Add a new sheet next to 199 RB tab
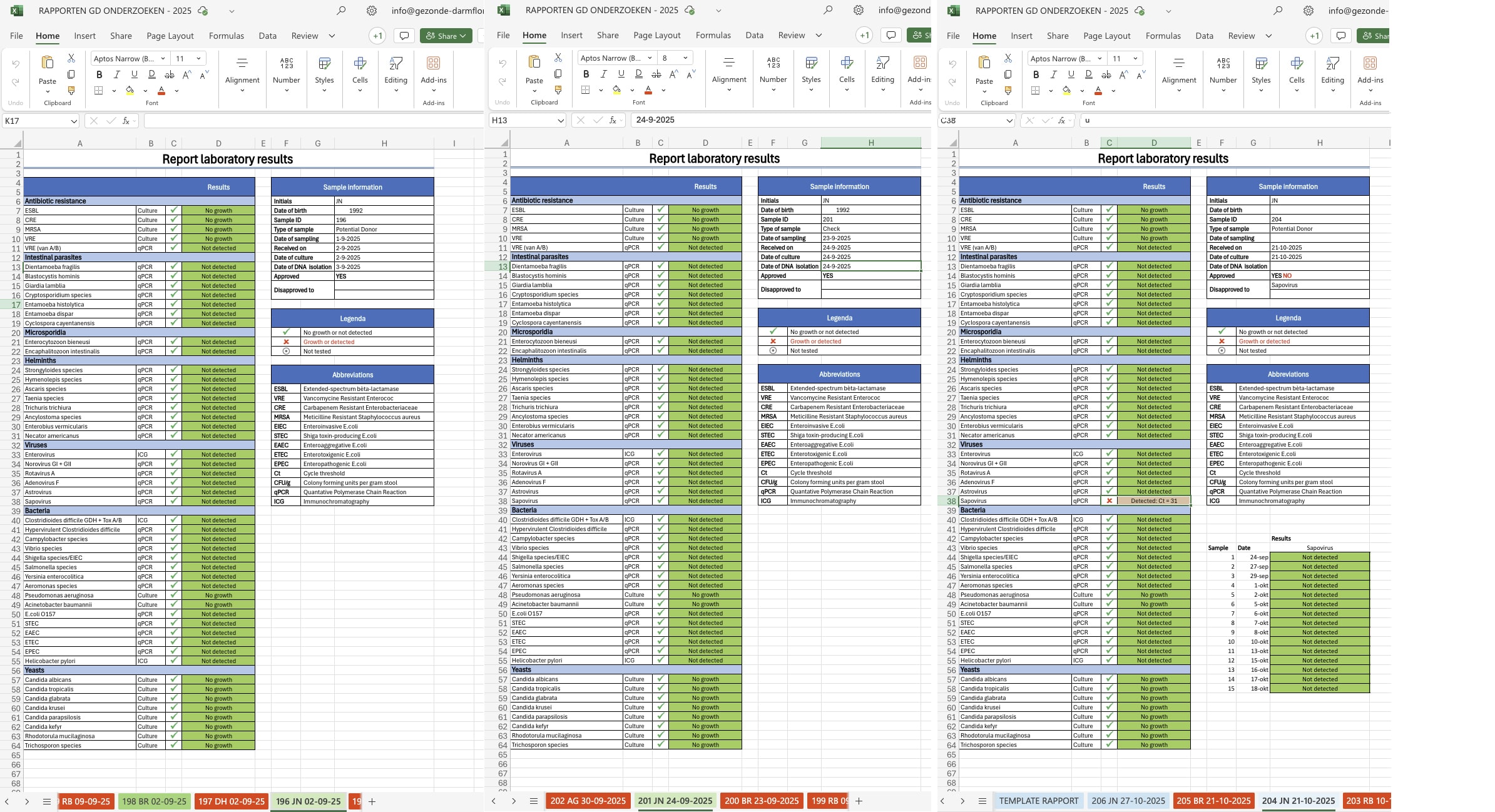This screenshot has width=1495, height=812. pos(859,801)
